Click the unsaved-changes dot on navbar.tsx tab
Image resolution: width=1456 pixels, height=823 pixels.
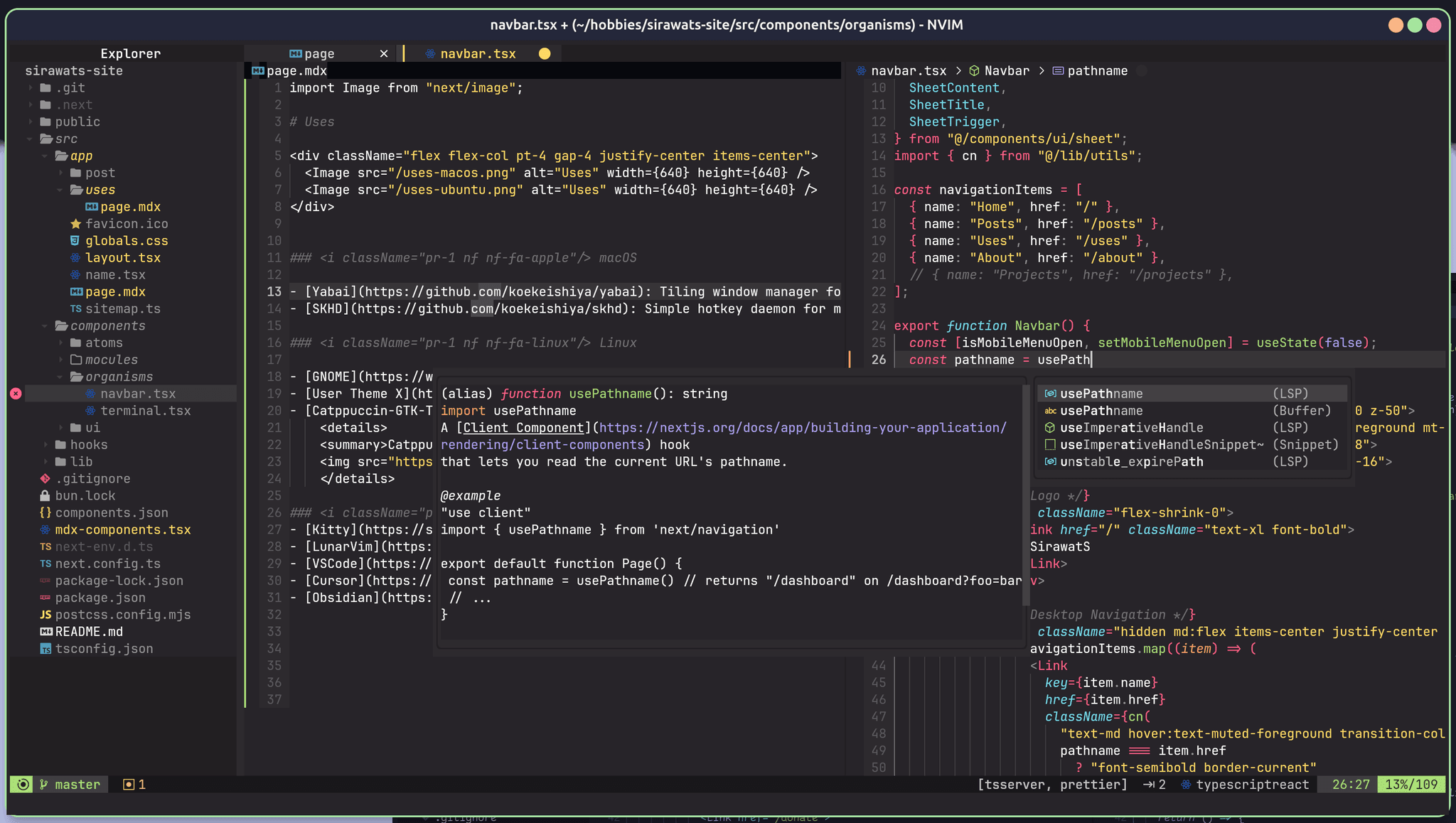click(545, 54)
